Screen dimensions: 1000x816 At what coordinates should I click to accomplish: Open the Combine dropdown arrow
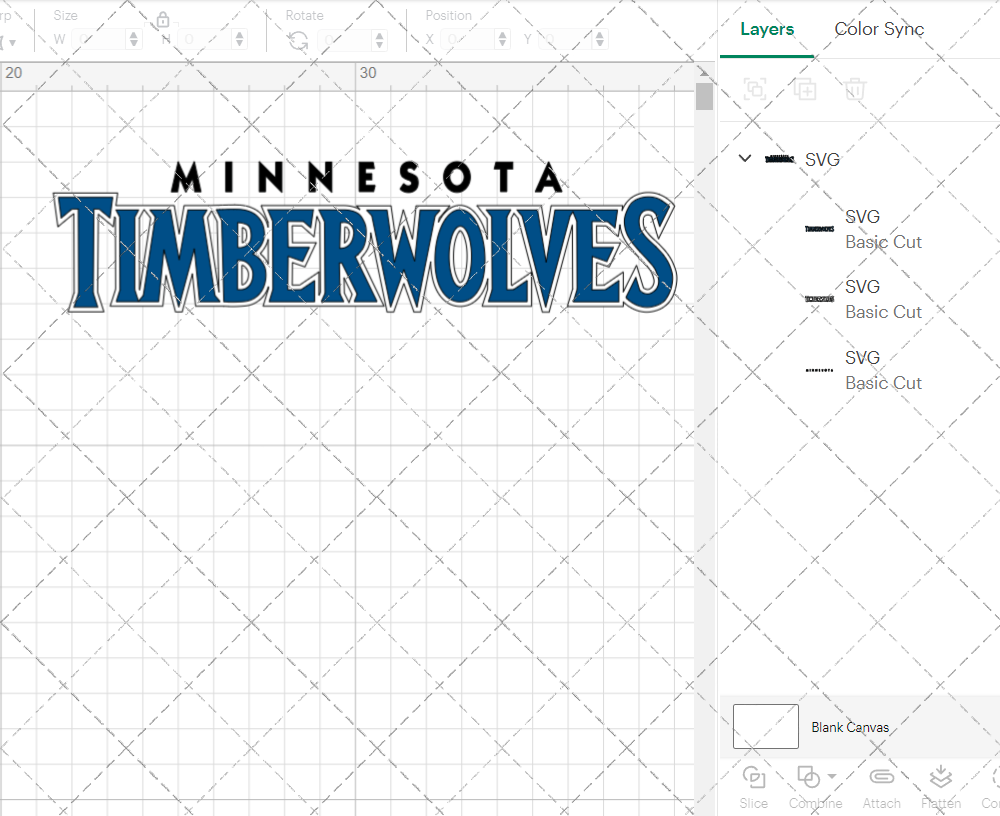[832, 776]
